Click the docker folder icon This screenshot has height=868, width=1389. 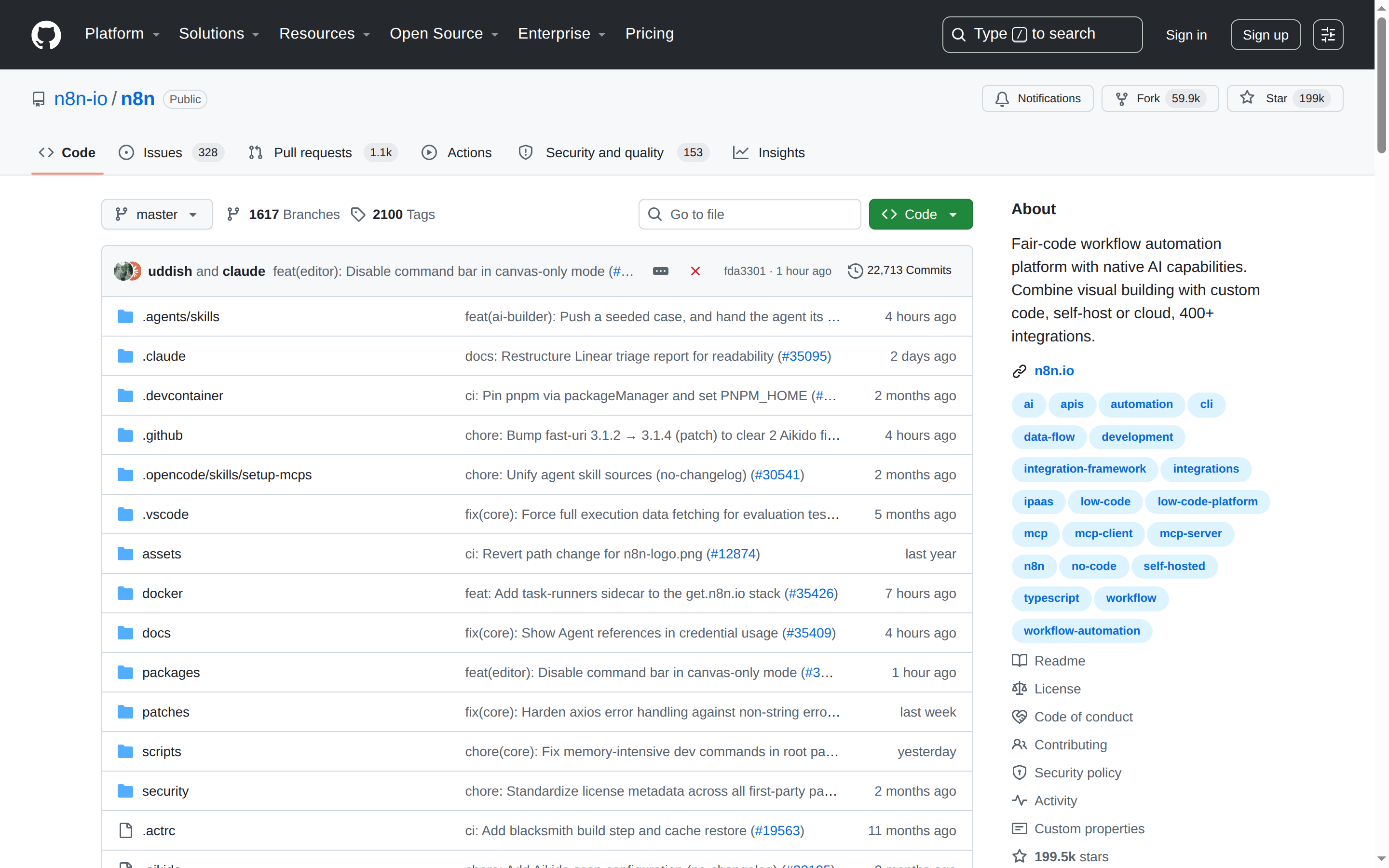point(125,593)
